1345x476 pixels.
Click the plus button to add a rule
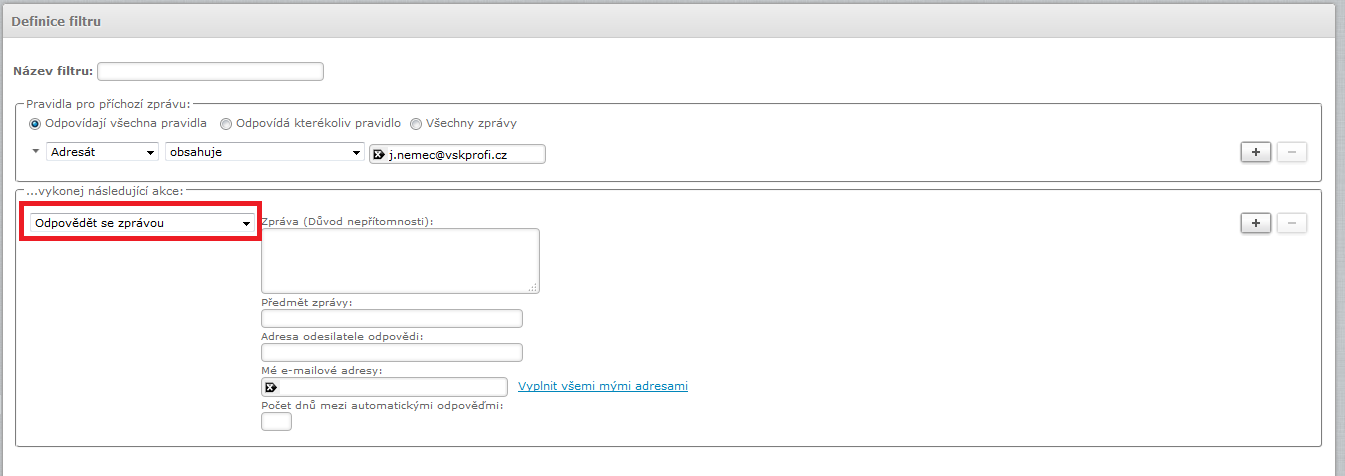1255,152
